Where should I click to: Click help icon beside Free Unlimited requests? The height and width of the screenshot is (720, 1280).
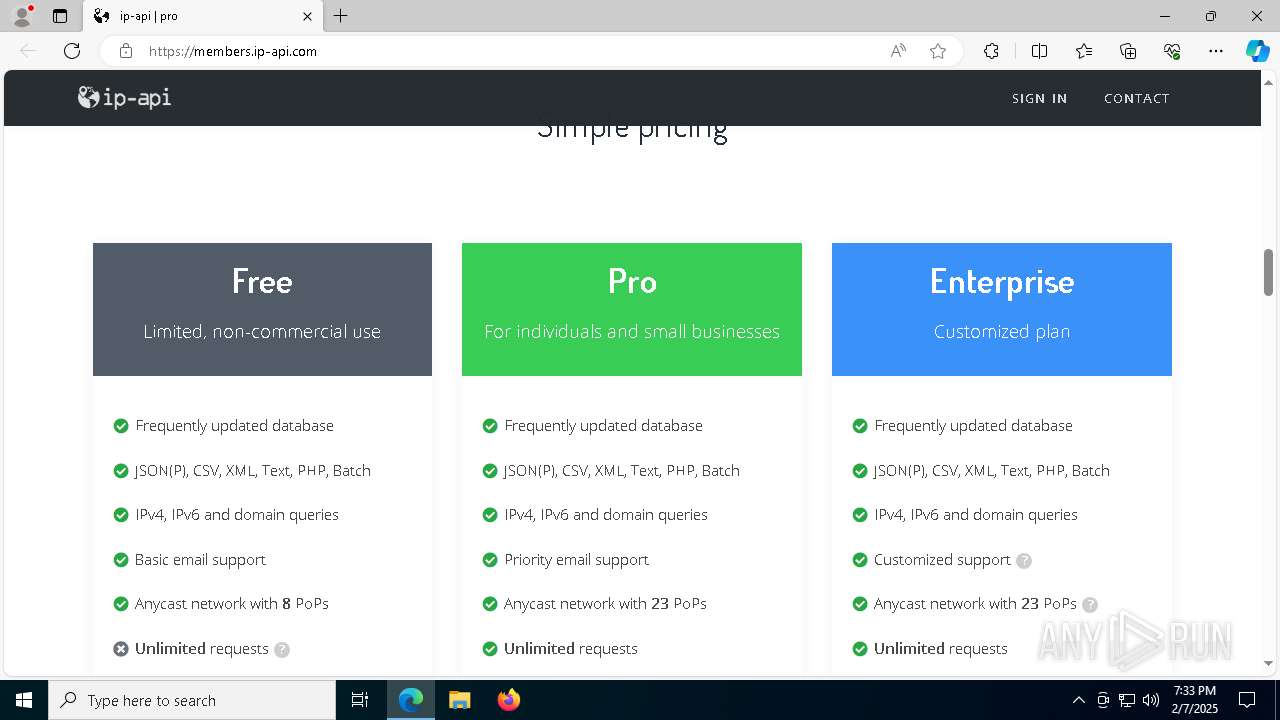click(x=282, y=650)
